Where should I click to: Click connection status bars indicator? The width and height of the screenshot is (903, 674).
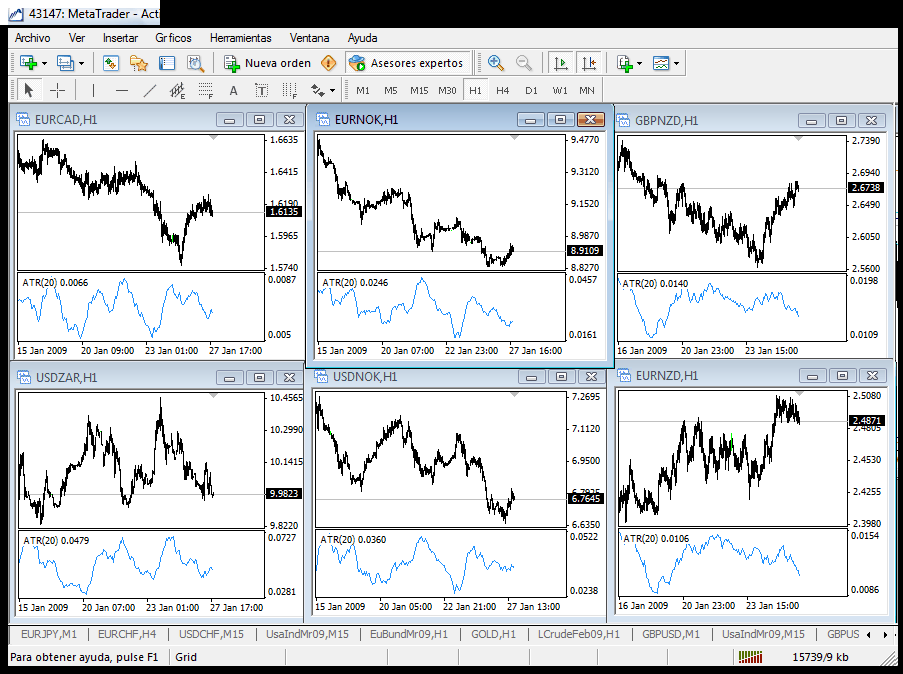pyautogui.click(x=750, y=657)
